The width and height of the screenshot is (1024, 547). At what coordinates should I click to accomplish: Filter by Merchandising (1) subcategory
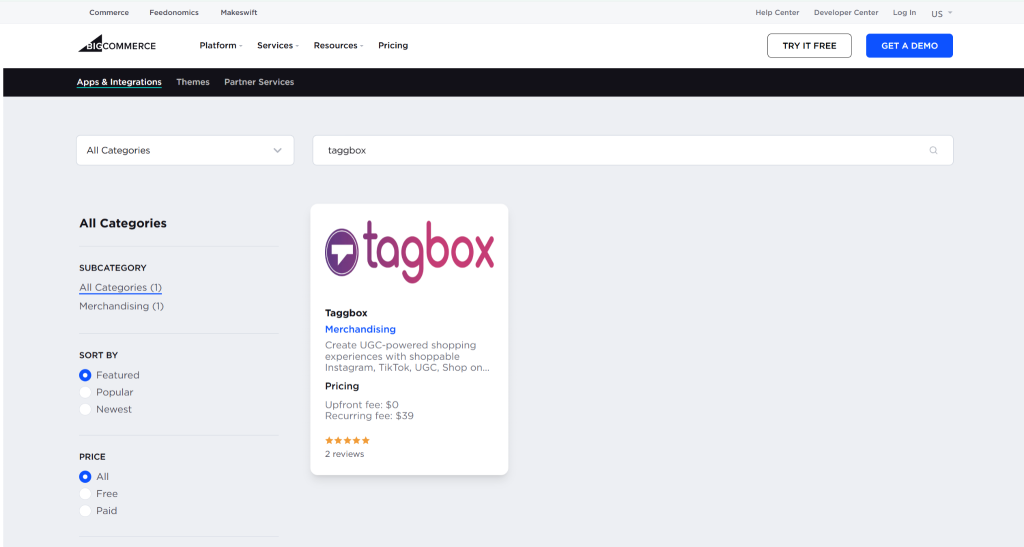click(x=121, y=306)
